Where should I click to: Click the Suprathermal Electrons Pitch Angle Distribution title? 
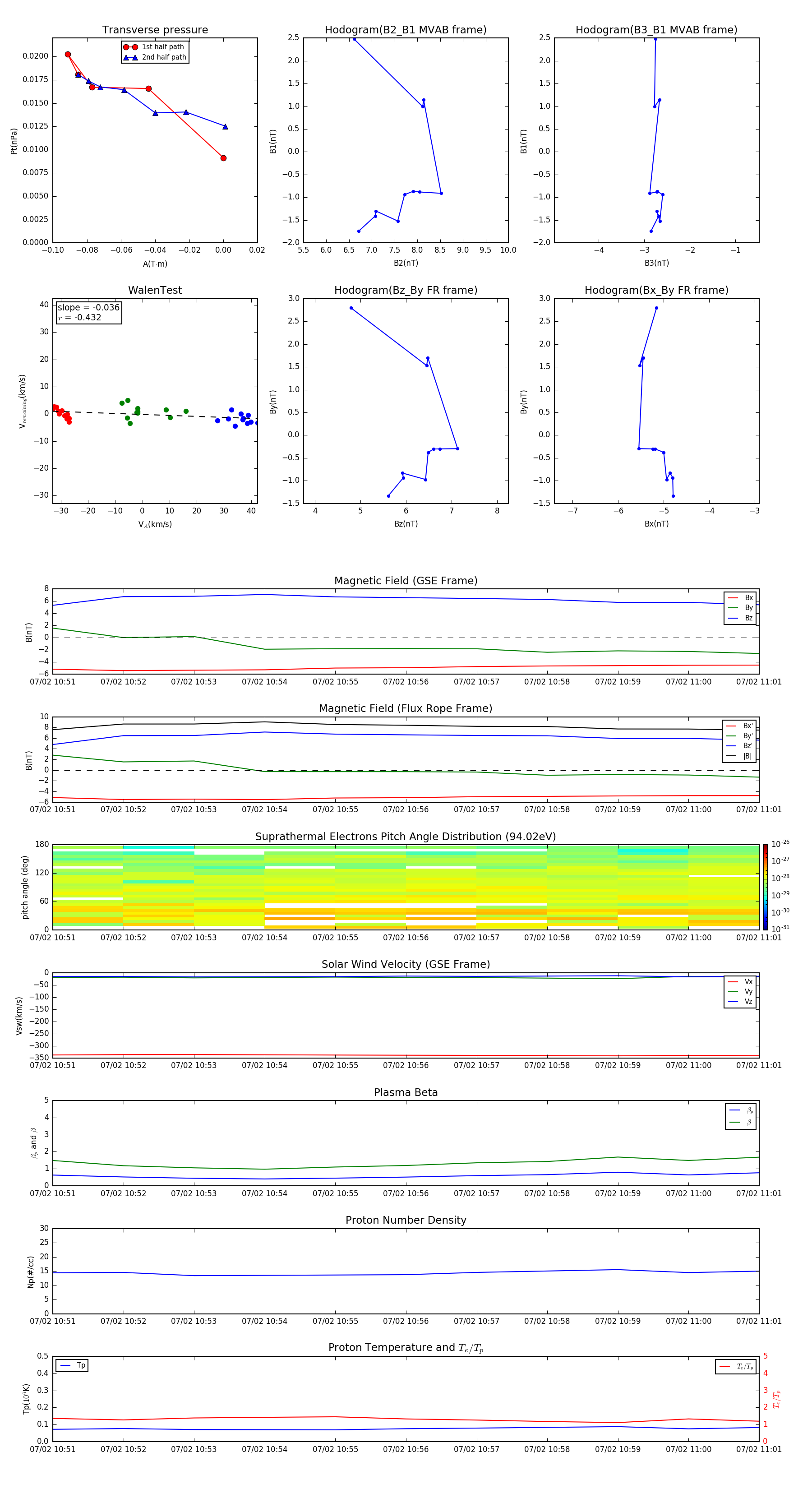pos(406,837)
